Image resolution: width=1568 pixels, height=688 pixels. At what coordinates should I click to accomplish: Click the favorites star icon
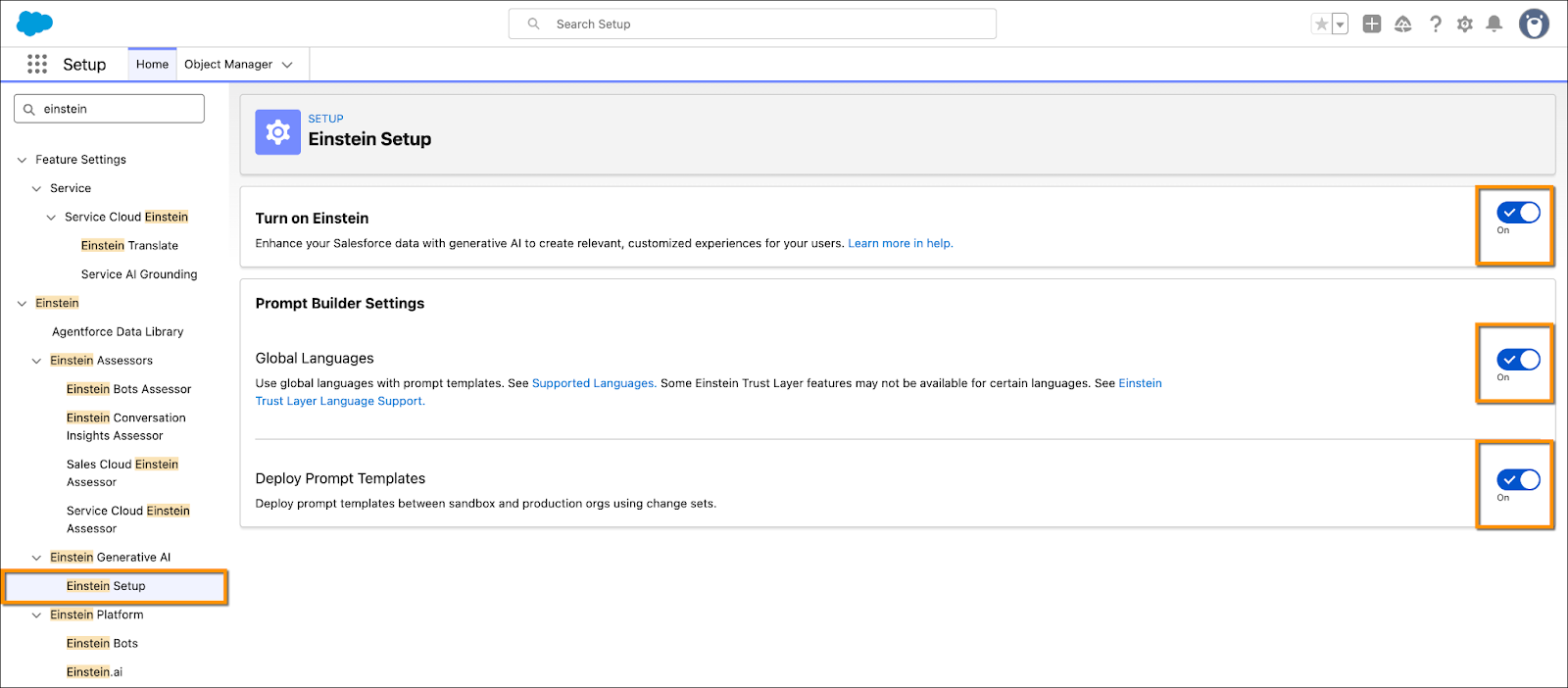click(x=1321, y=24)
